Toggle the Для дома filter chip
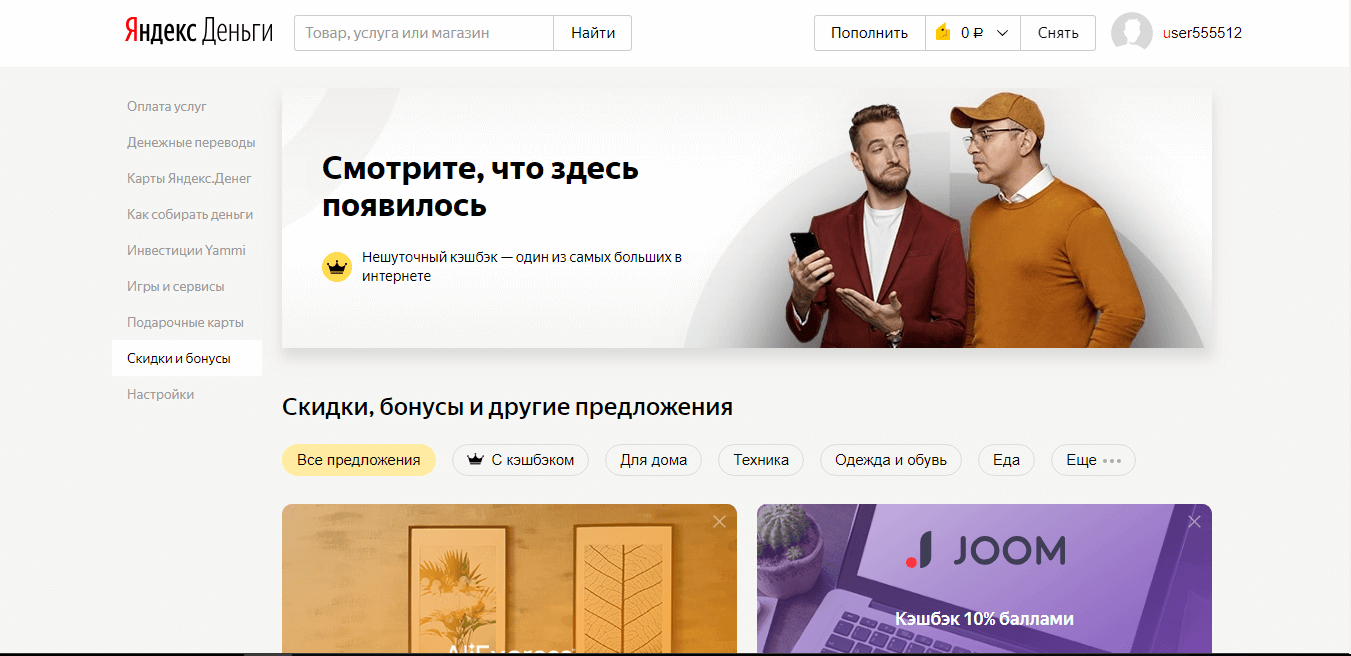Image resolution: width=1351 pixels, height=656 pixels. coord(654,460)
